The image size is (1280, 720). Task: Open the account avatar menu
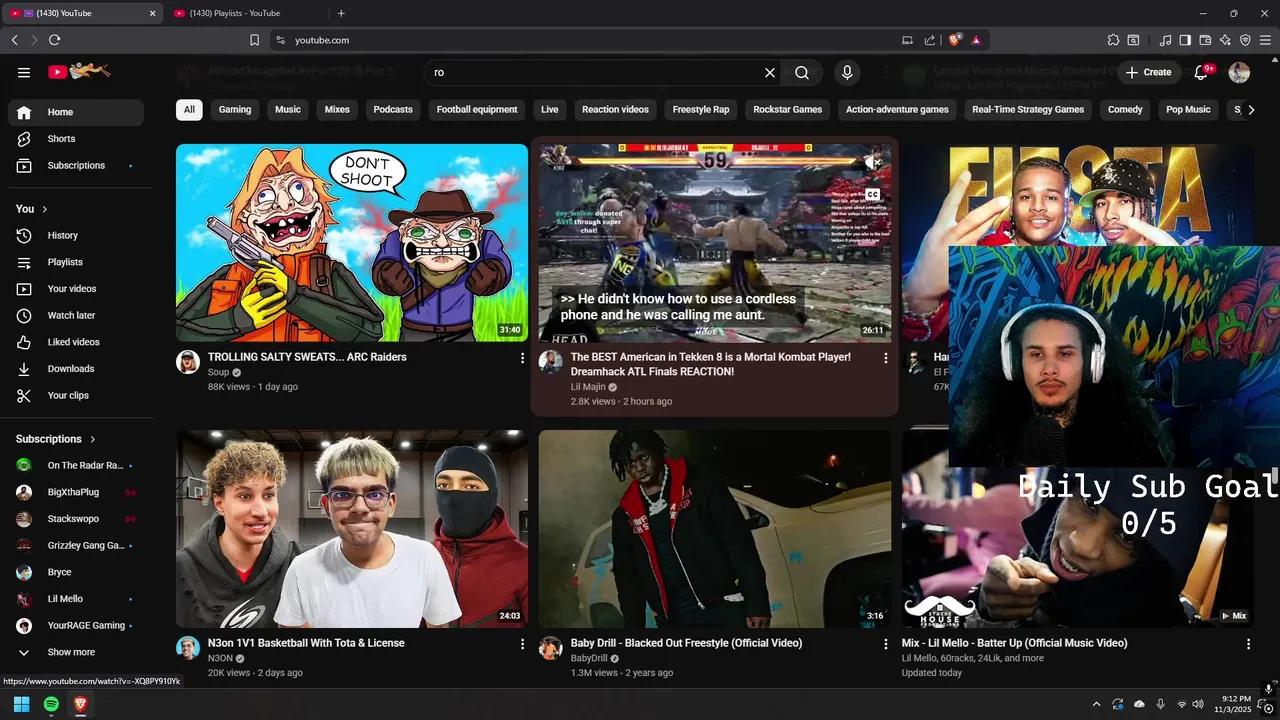tap(1239, 72)
